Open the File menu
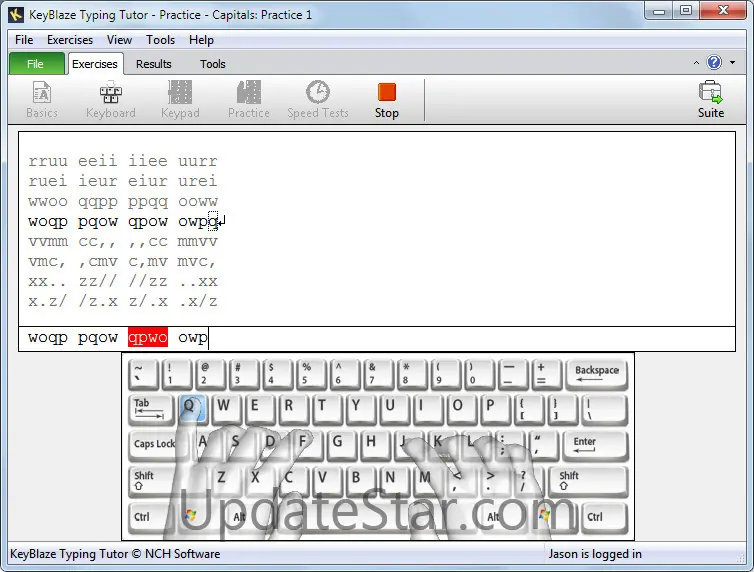The image size is (754, 572). tap(24, 40)
